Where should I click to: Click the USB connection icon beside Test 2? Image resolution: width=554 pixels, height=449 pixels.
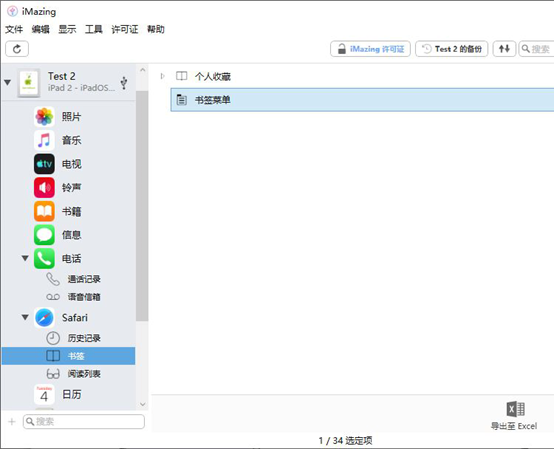click(124, 83)
